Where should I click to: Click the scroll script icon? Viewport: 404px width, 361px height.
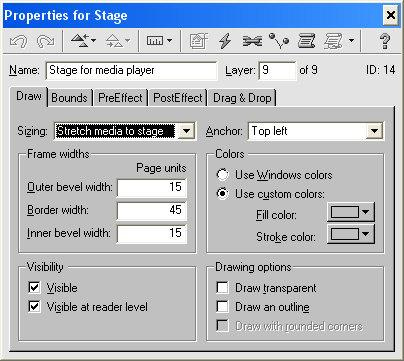[x=306, y=41]
